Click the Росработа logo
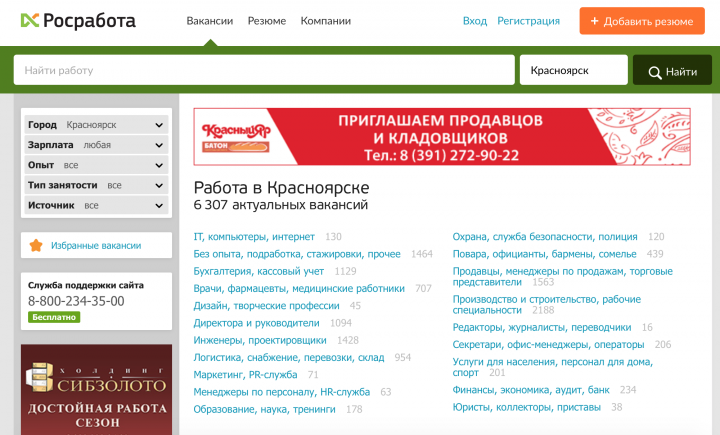 (78, 21)
